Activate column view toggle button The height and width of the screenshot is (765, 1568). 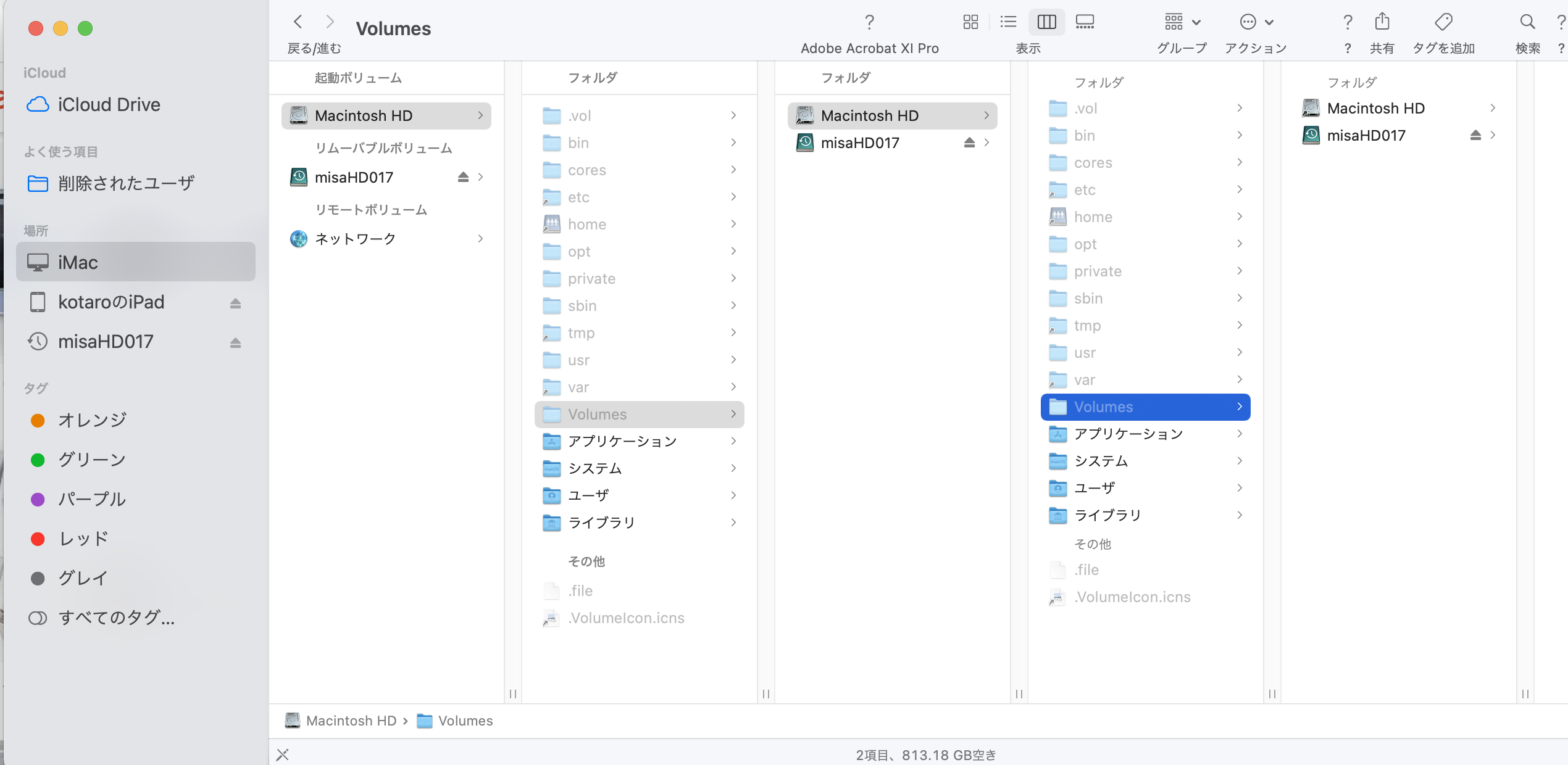[1047, 22]
